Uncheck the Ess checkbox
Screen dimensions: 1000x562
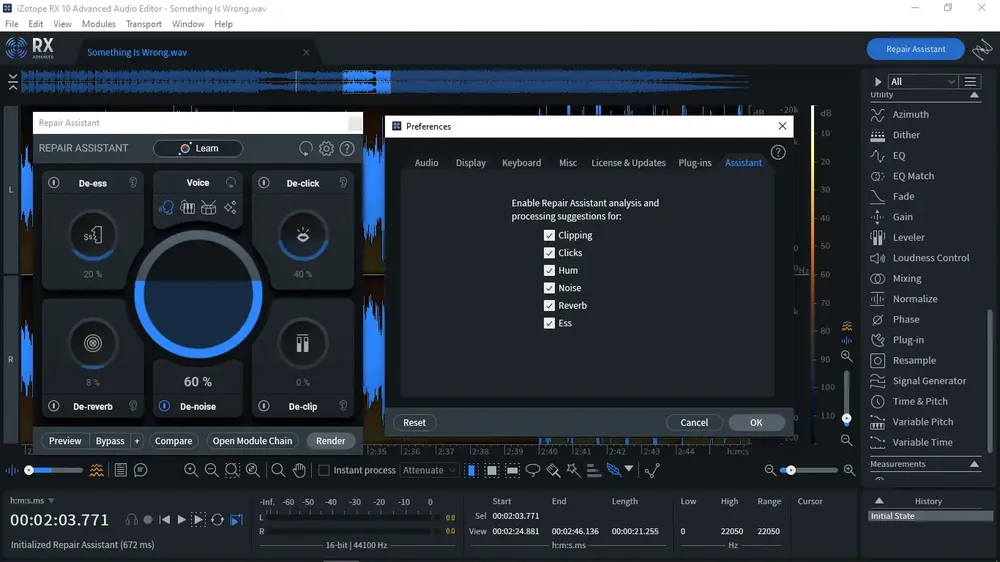(549, 323)
